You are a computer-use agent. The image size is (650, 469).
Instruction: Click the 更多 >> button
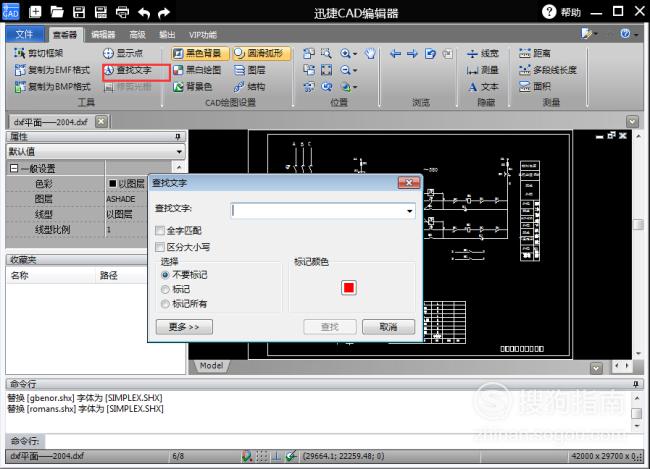click(x=184, y=327)
